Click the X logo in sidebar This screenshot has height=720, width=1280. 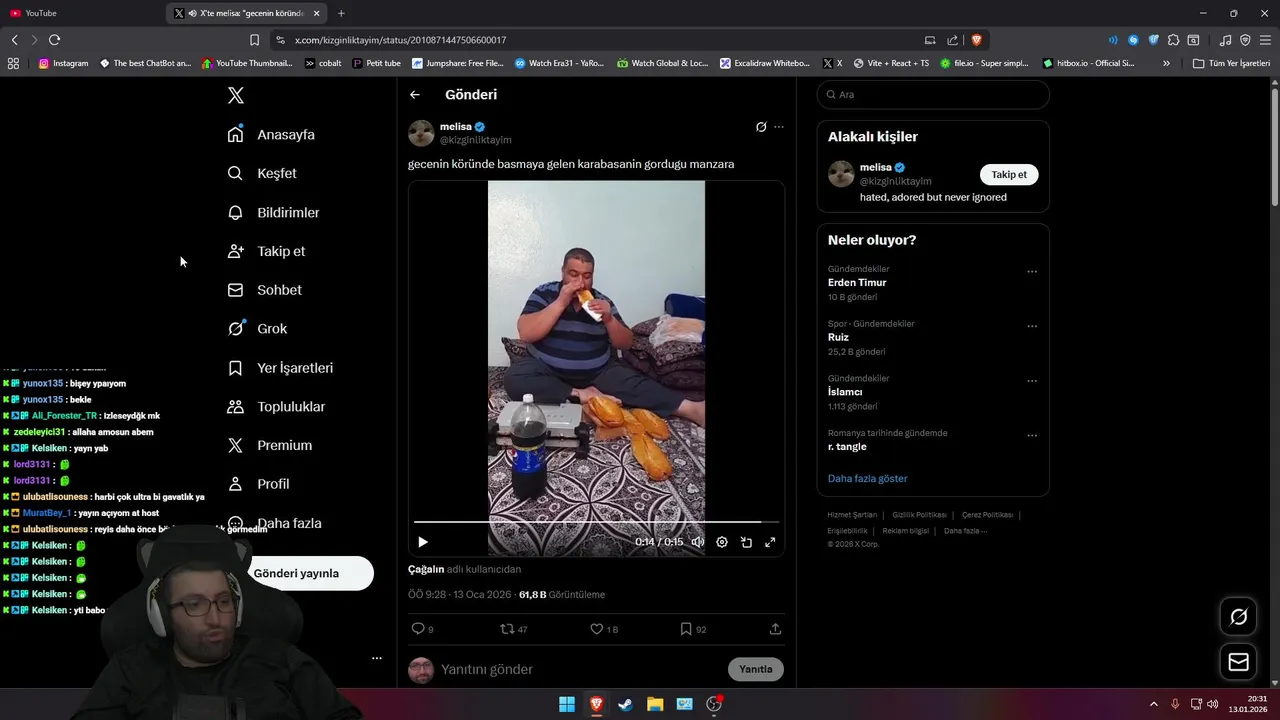coord(236,95)
